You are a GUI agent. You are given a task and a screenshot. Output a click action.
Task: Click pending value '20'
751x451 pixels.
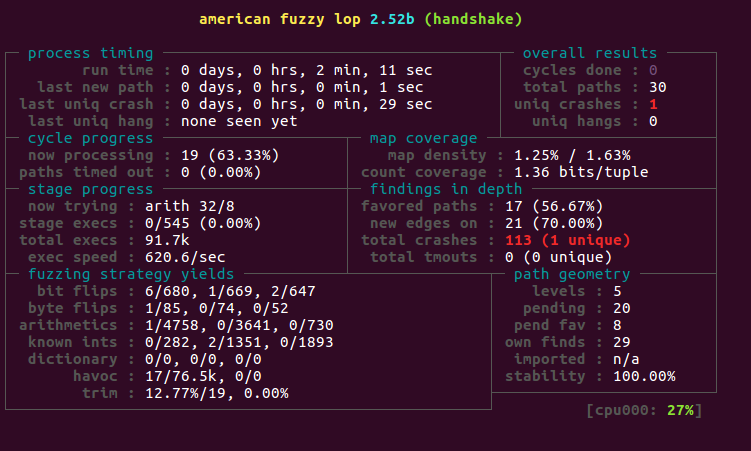click(622, 308)
